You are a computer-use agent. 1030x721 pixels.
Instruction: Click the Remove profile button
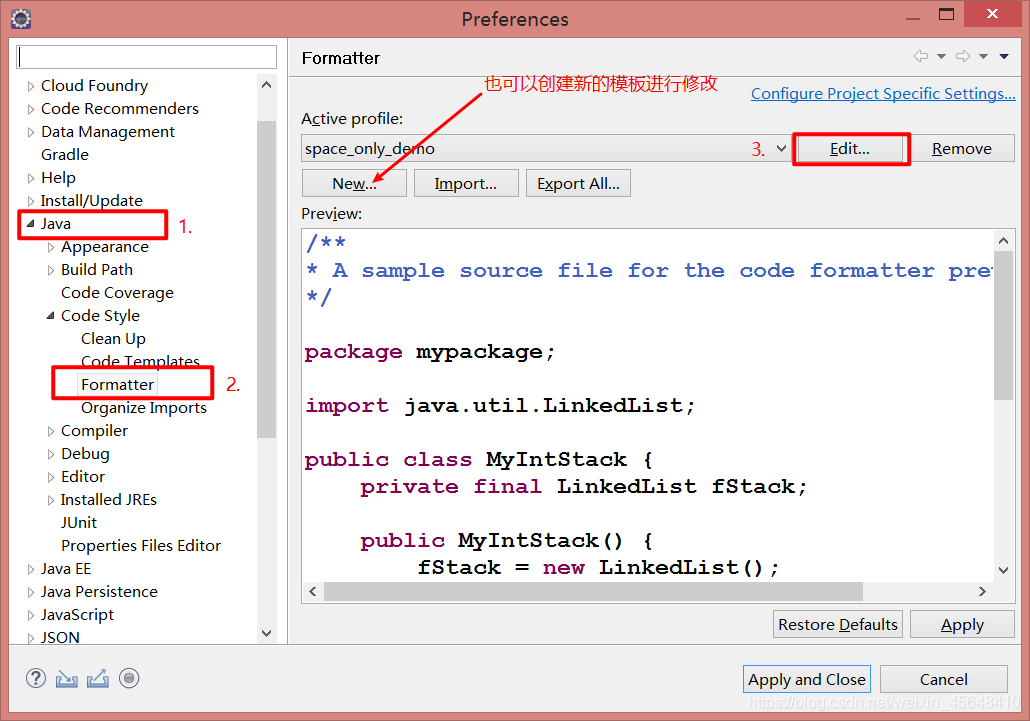(x=962, y=148)
